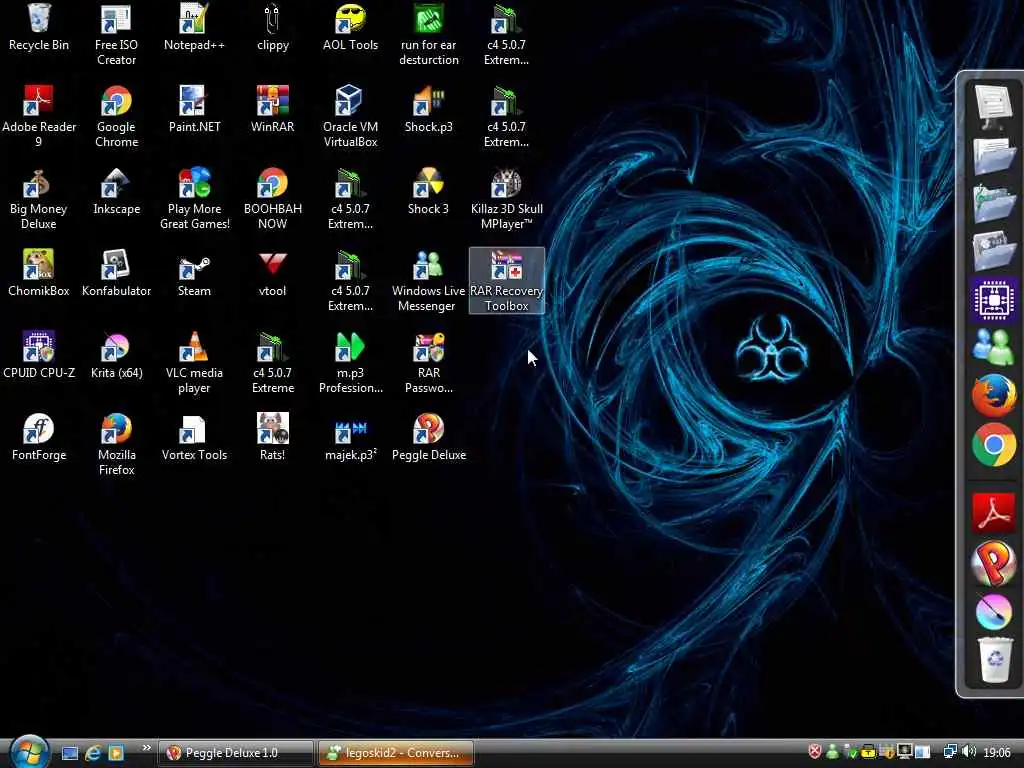Screen dimensions: 1024x768
Task: Open the Windows Start menu orb
Action: [29, 752]
